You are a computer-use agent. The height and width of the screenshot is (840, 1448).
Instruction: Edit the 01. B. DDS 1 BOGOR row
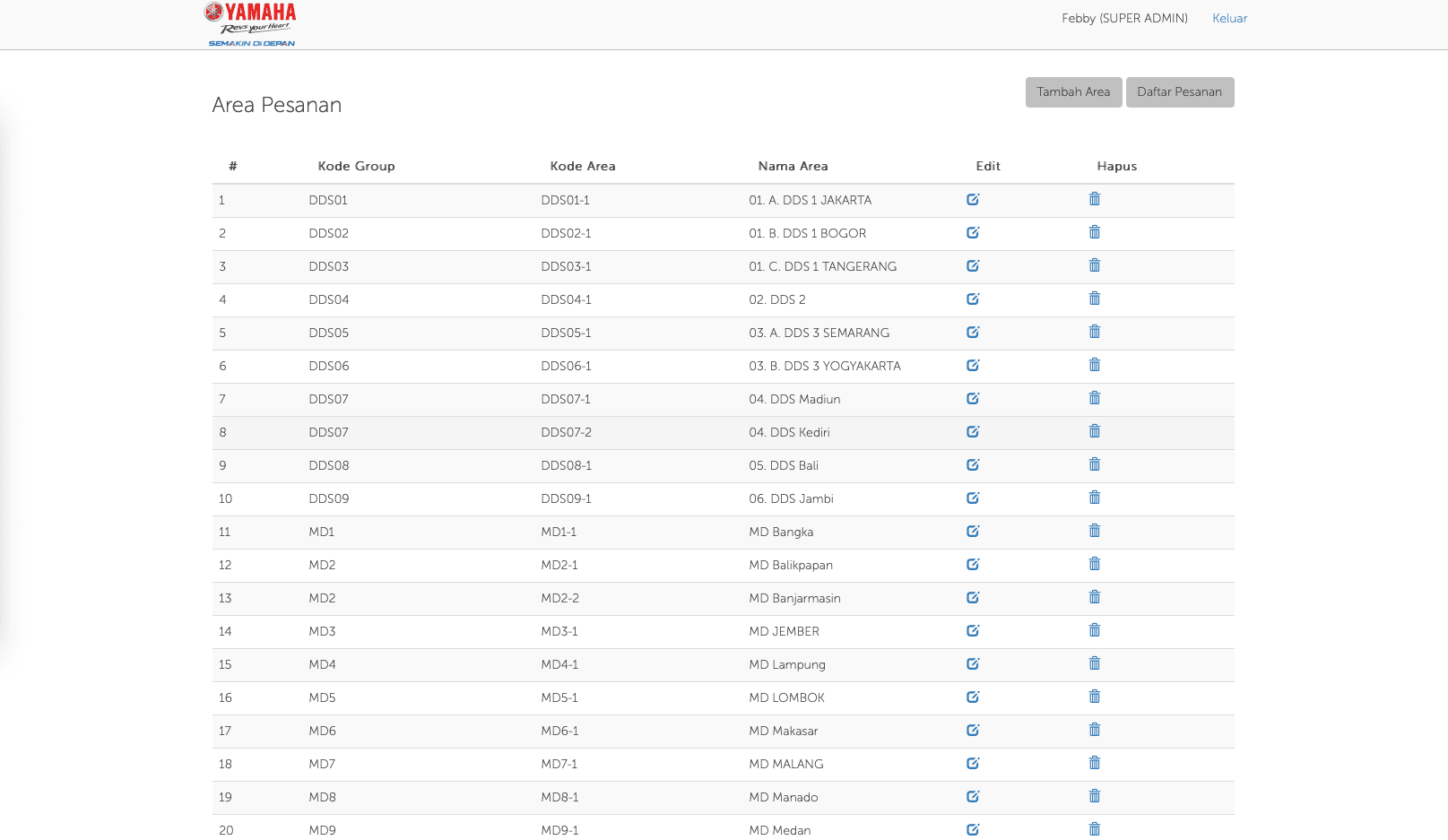[973, 232]
